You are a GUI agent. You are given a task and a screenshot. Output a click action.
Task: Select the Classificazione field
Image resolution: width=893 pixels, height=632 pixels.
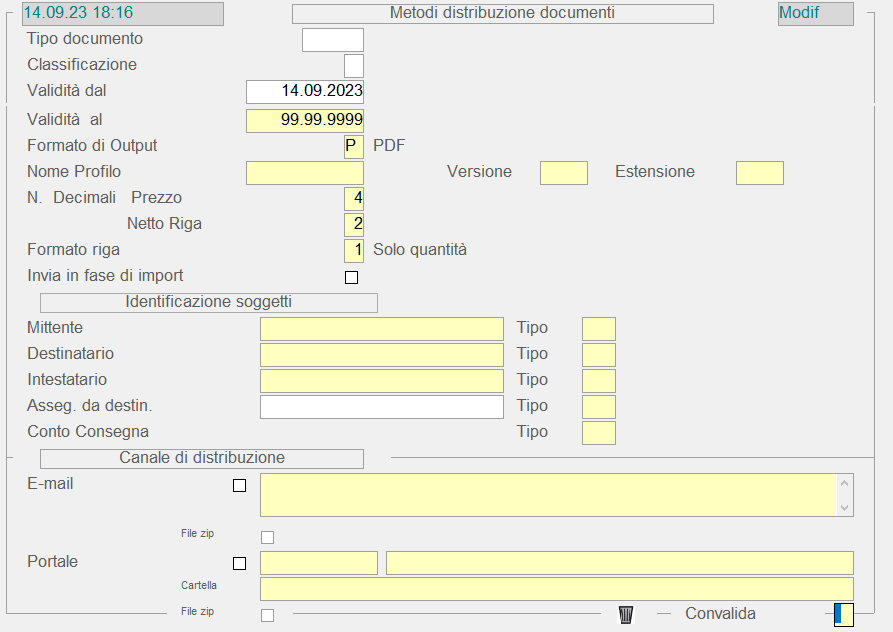[354, 66]
